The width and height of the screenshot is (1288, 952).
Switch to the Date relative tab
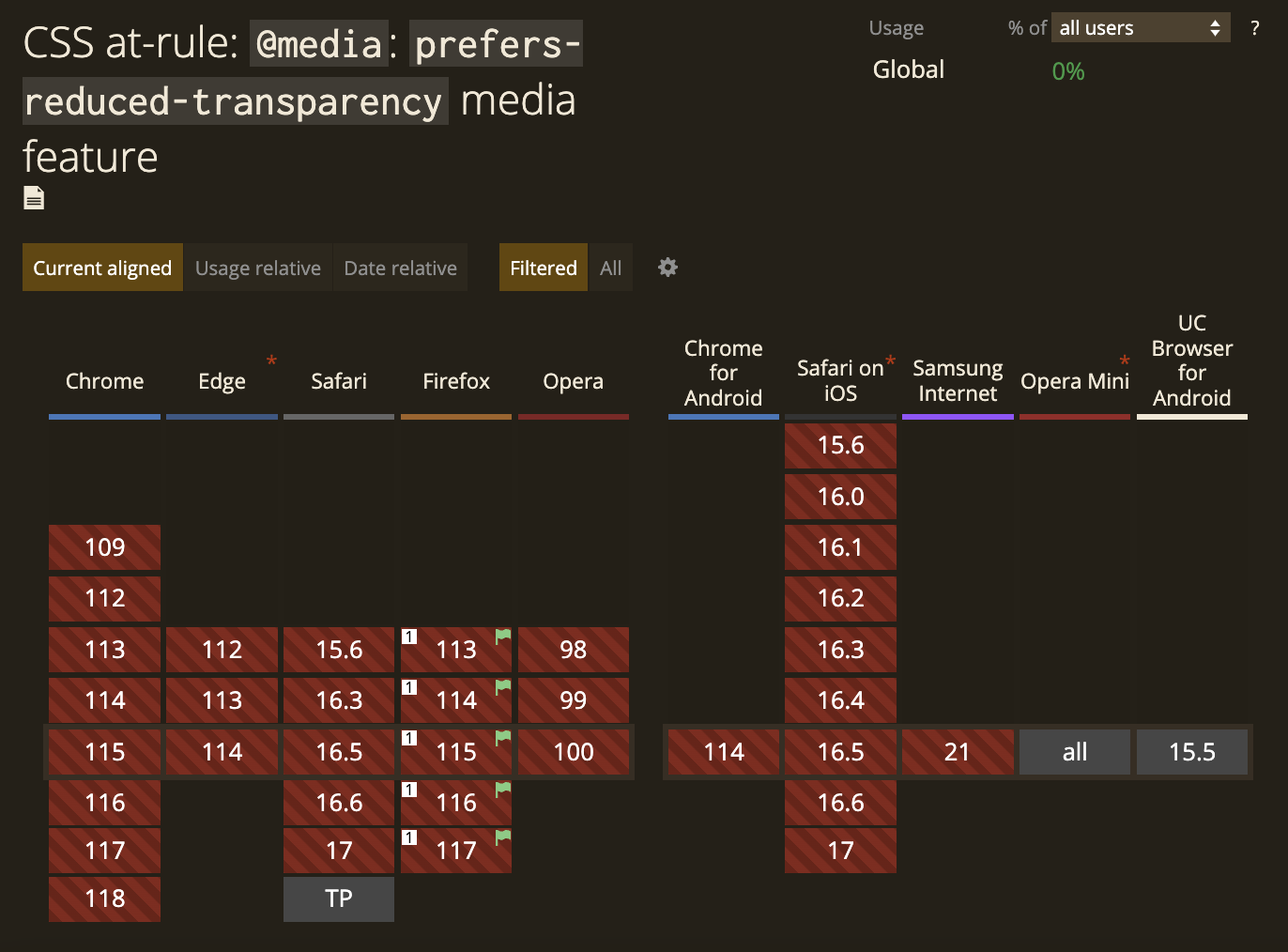pyautogui.click(x=400, y=268)
